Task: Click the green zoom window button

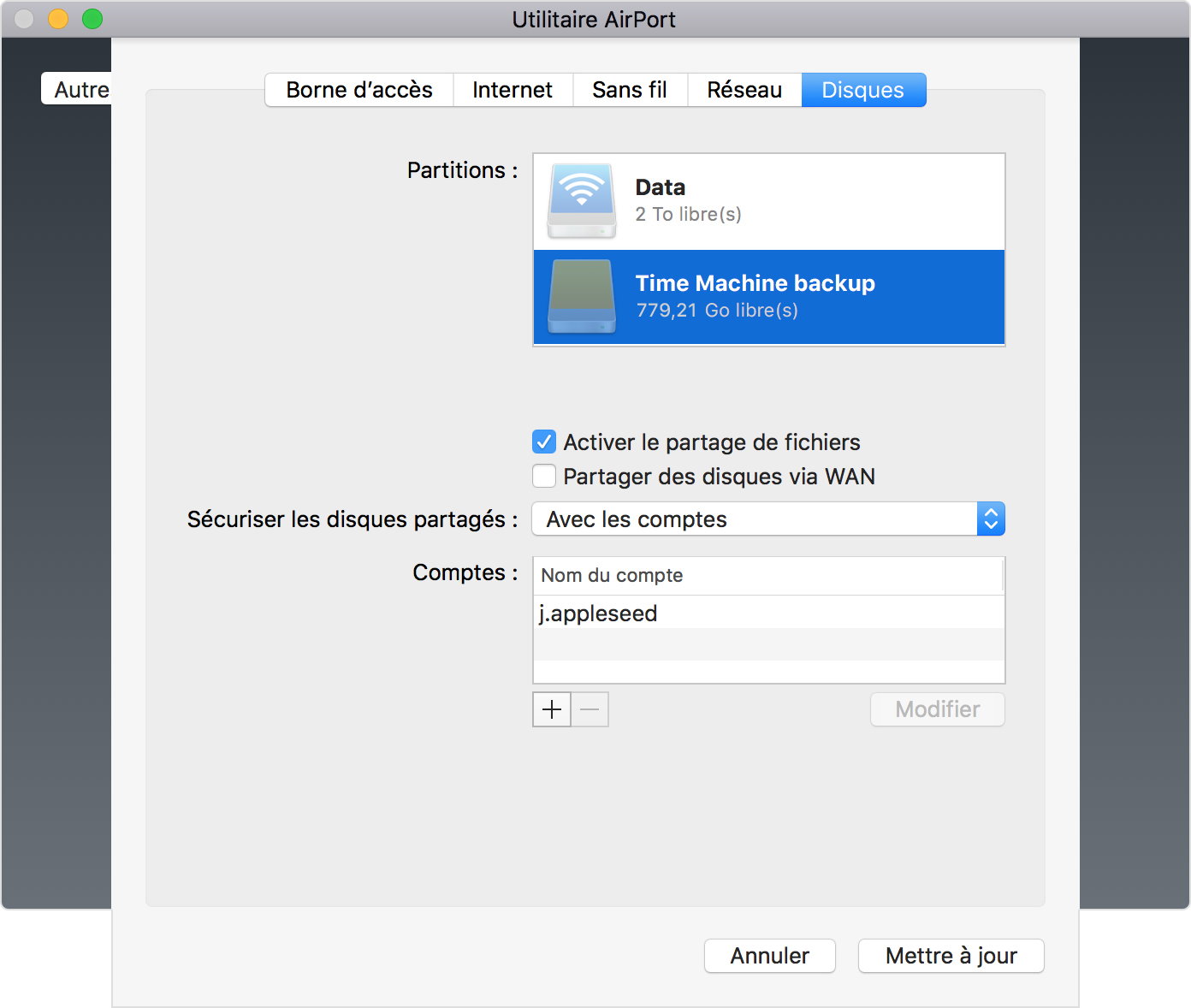Action: pos(92,19)
